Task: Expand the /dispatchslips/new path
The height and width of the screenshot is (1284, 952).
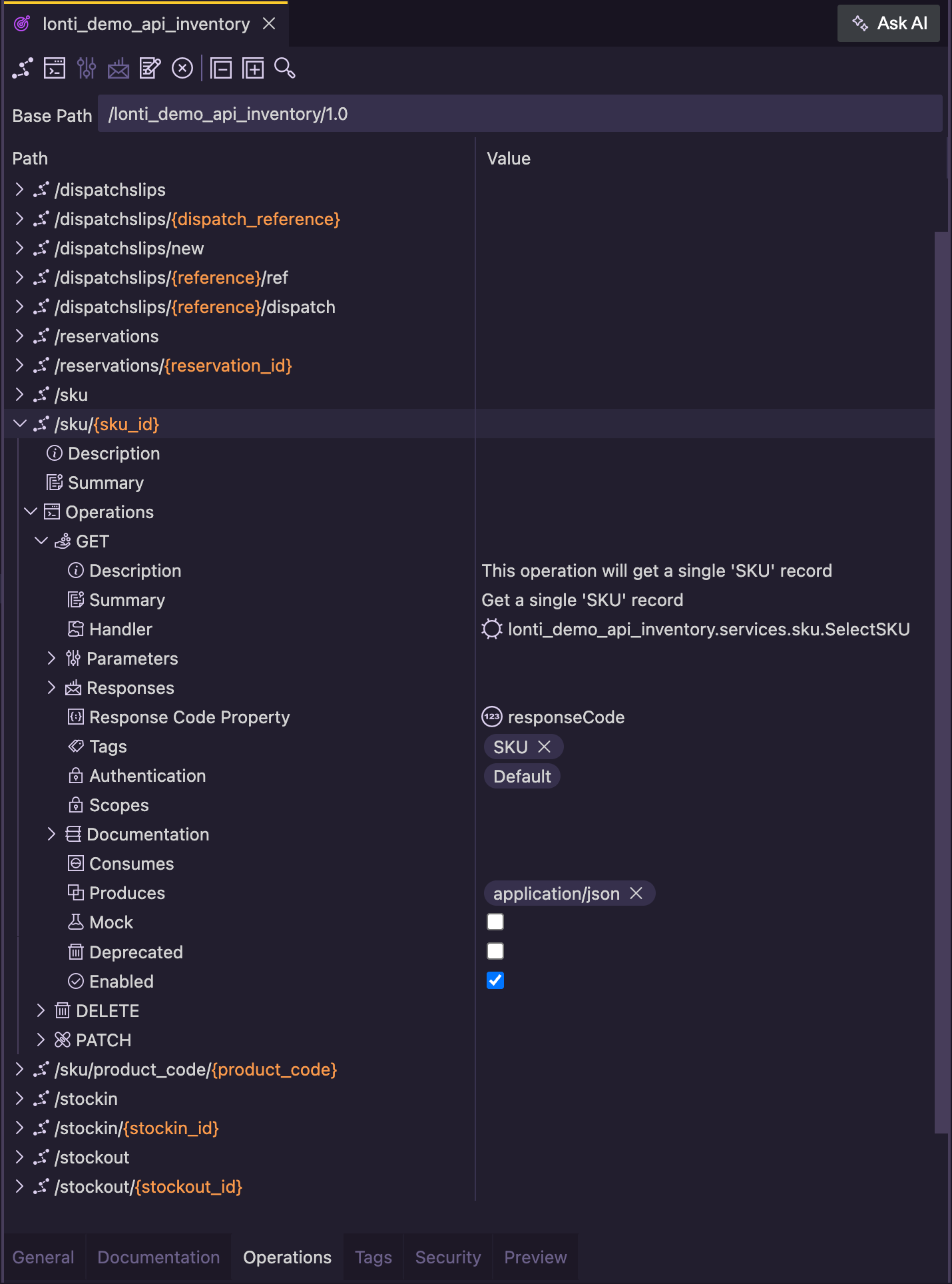Action: (19, 248)
